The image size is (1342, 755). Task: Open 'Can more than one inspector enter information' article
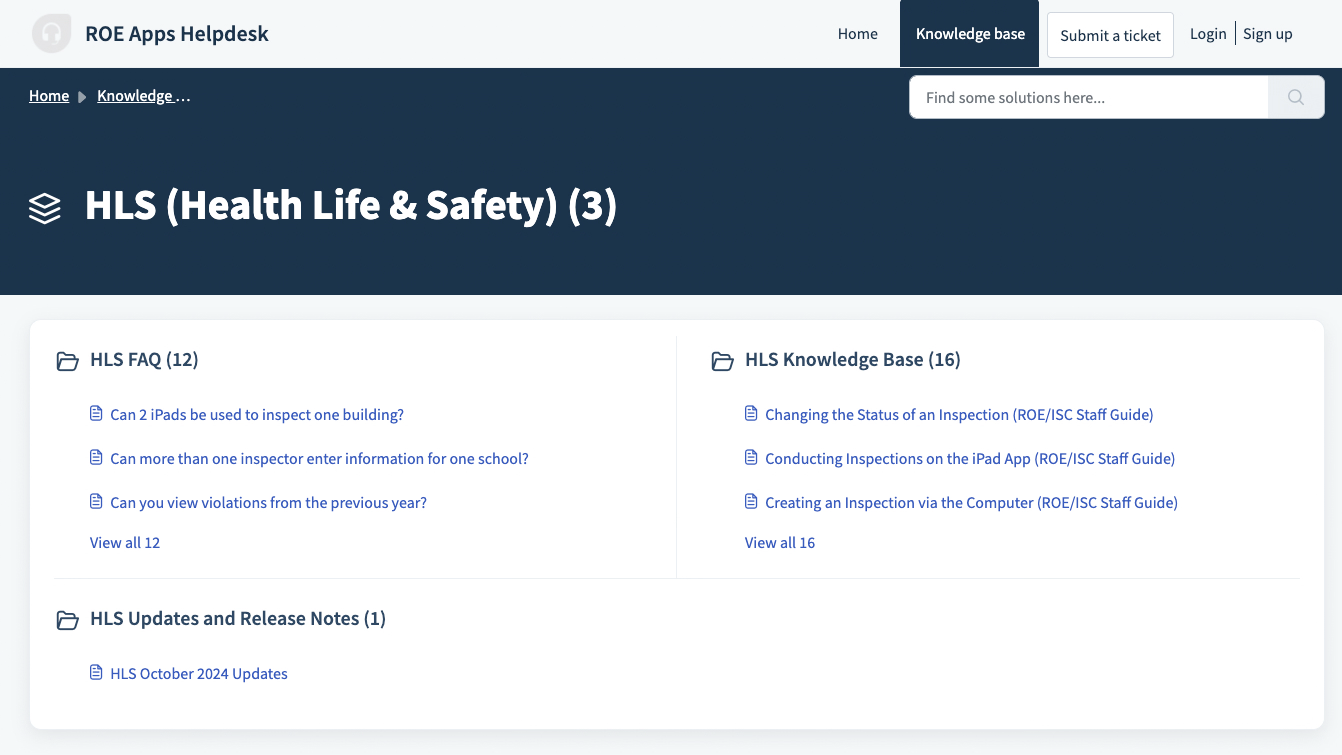click(319, 459)
